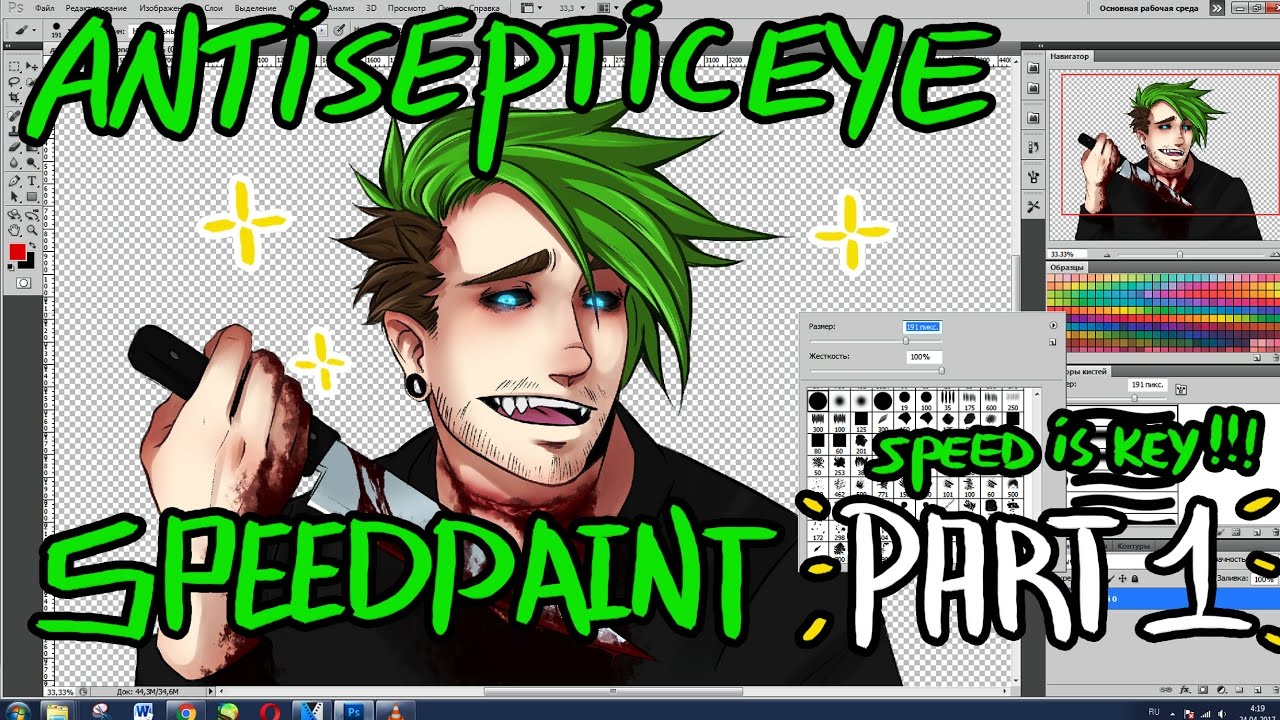
Task: Select the Type (T) tool
Action: point(33,181)
